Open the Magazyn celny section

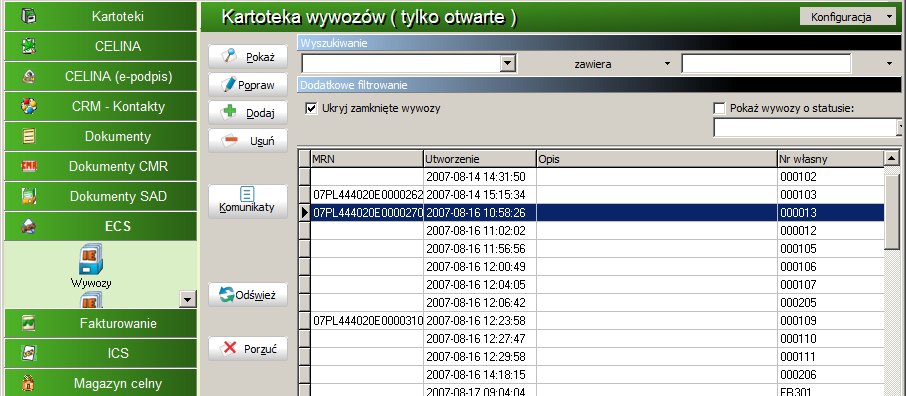click(101, 383)
